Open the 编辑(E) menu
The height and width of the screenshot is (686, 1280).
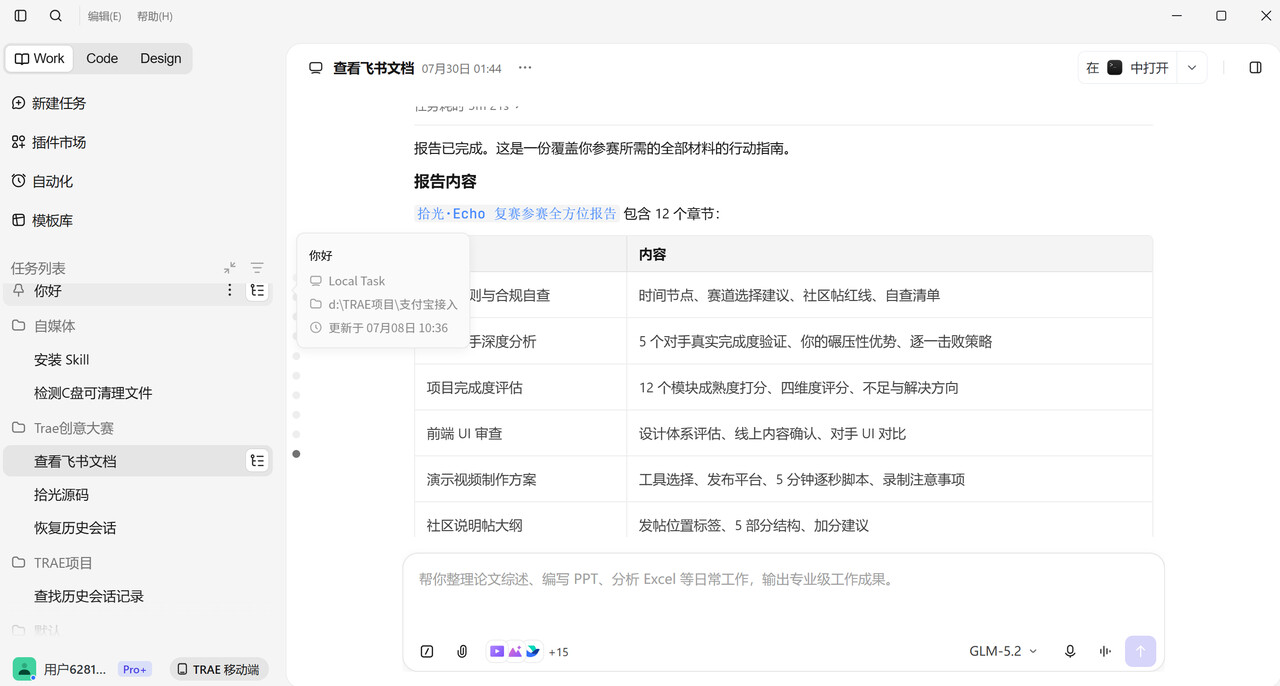pyautogui.click(x=104, y=17)
